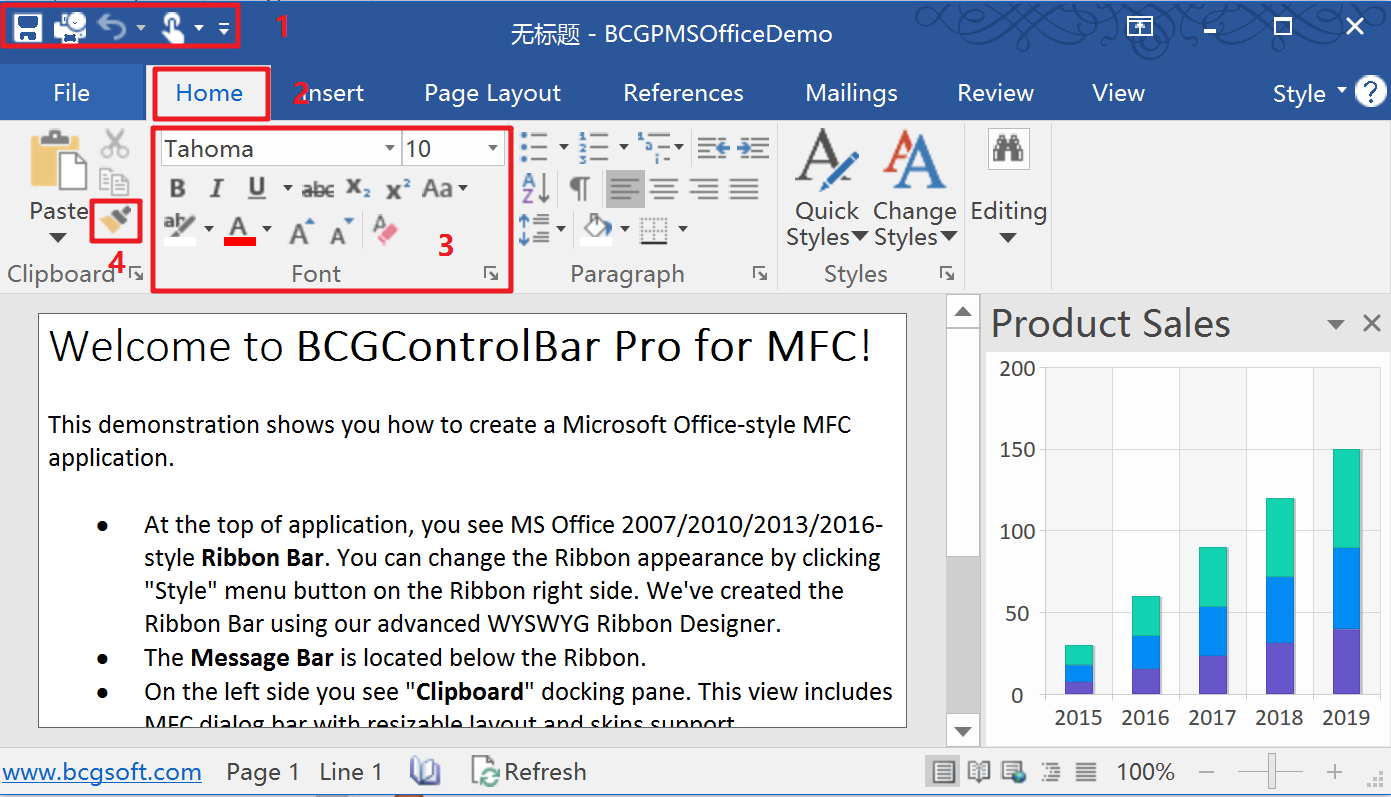
Task: Toggle show paragraph marks
Action: pos(580,187)
